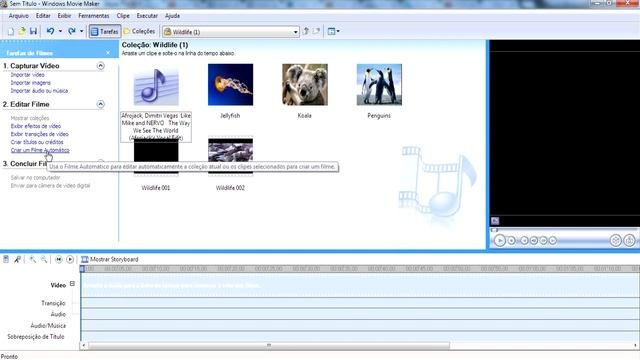Select the Wildlife 001 clip thumbnail

[156, 156]
